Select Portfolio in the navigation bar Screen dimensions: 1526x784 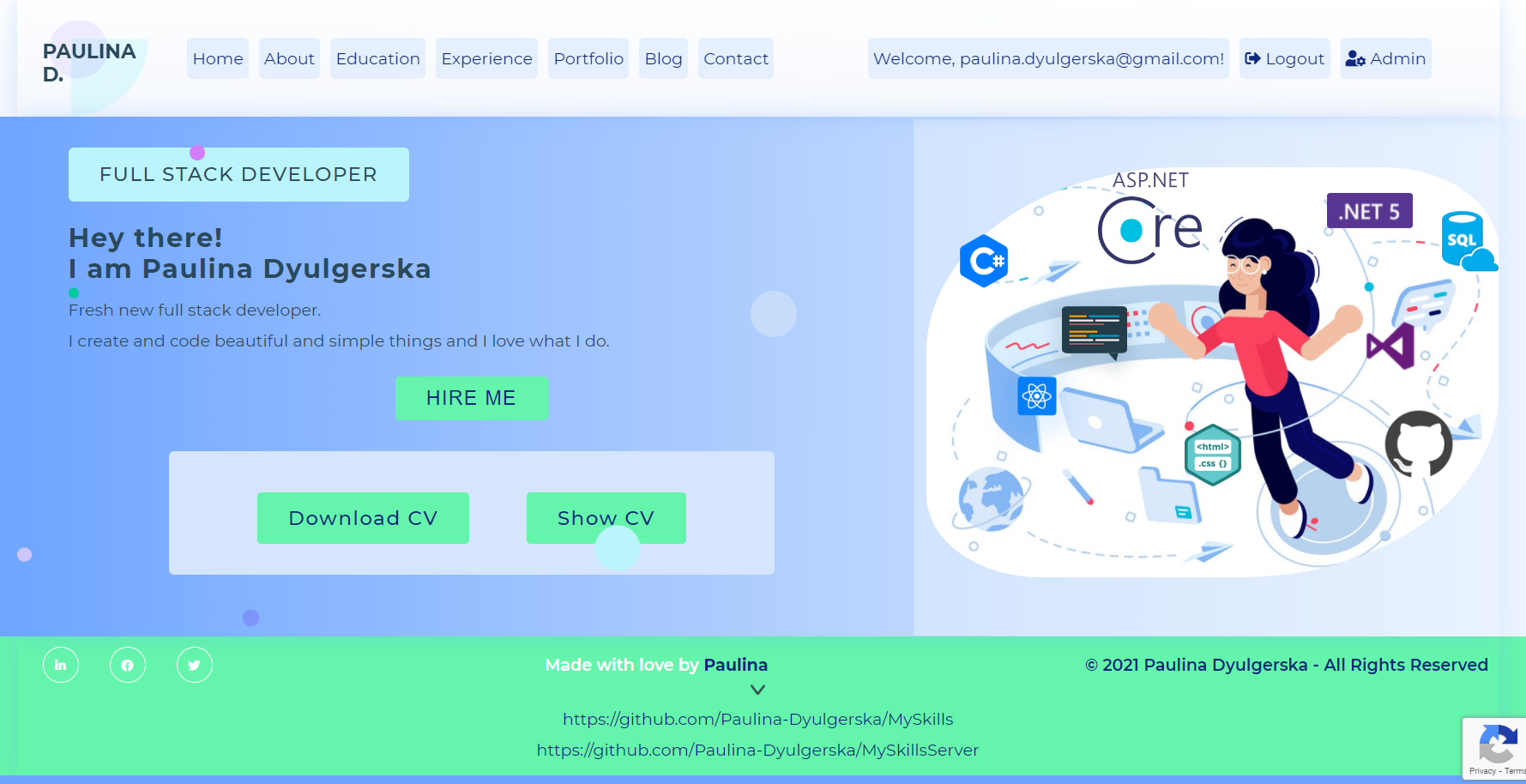point(588,58)
